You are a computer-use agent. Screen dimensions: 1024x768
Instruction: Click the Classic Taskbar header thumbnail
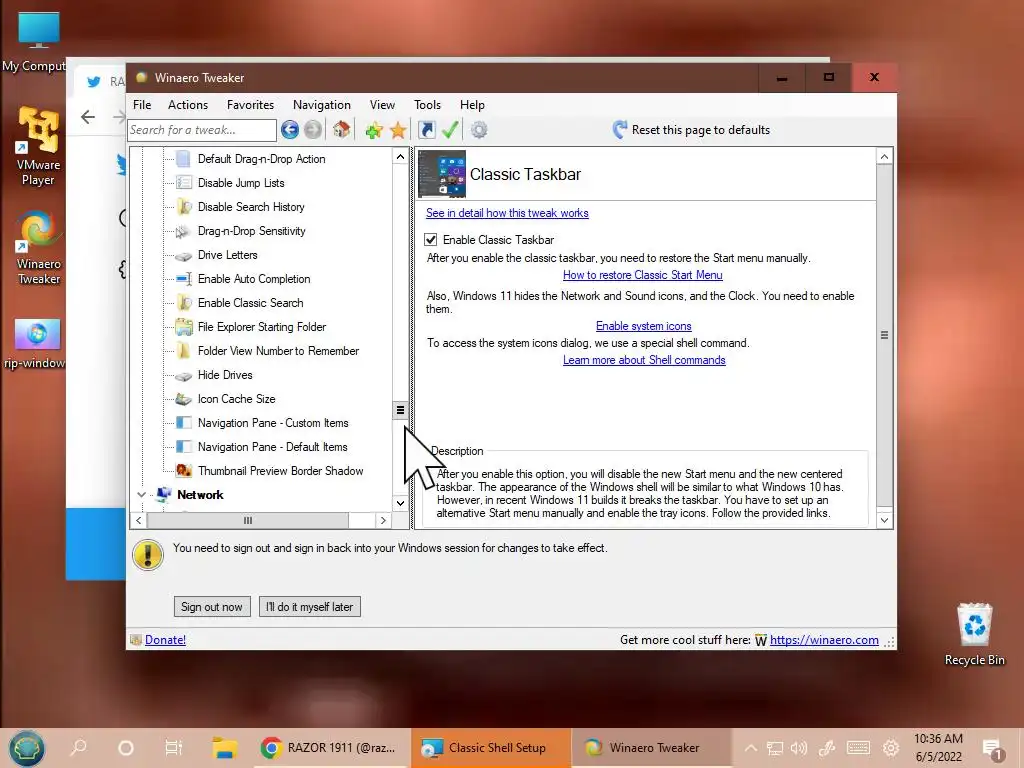coord(442,174)
